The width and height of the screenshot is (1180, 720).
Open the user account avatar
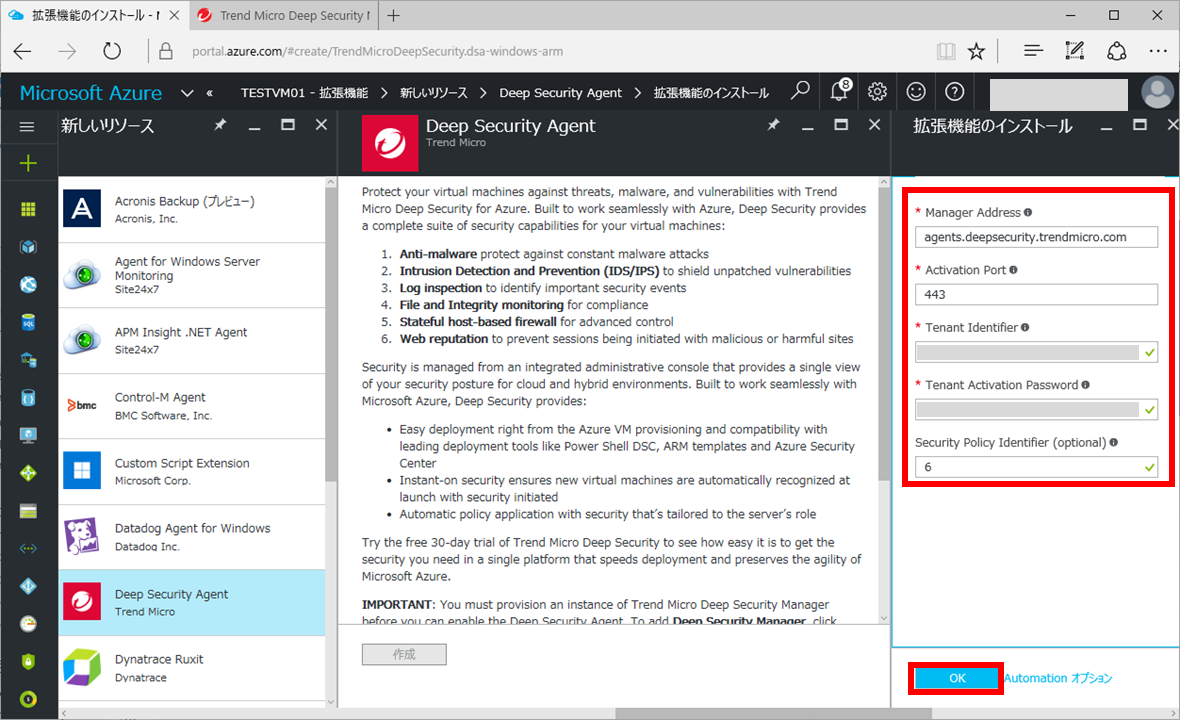pos(1157,91)
